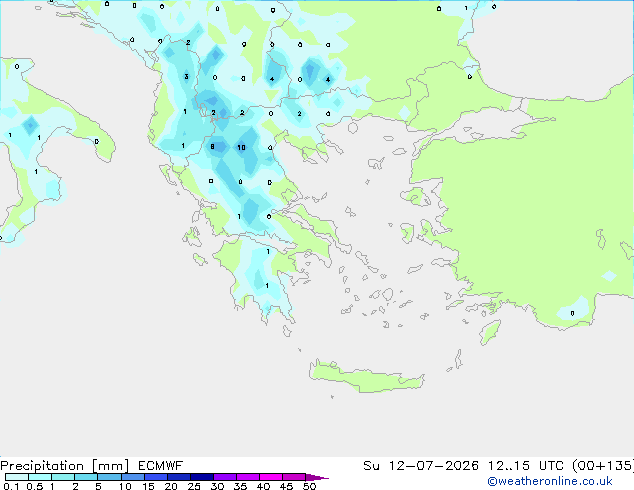
Task: Click the 25–30 mm dark navy legend box
Action: pos(201,477)
